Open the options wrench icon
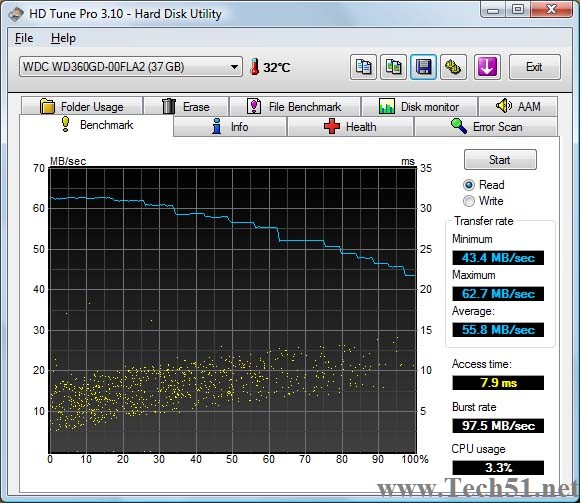This screenshot has height=503, width=580. (453, 67)
